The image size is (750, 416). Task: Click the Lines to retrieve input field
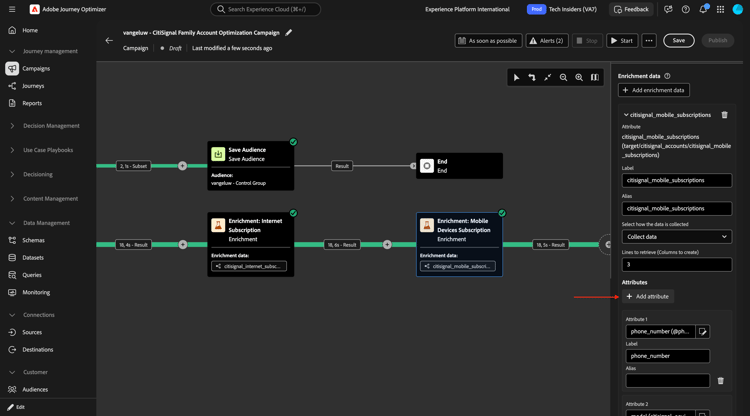tap(676, 264)
